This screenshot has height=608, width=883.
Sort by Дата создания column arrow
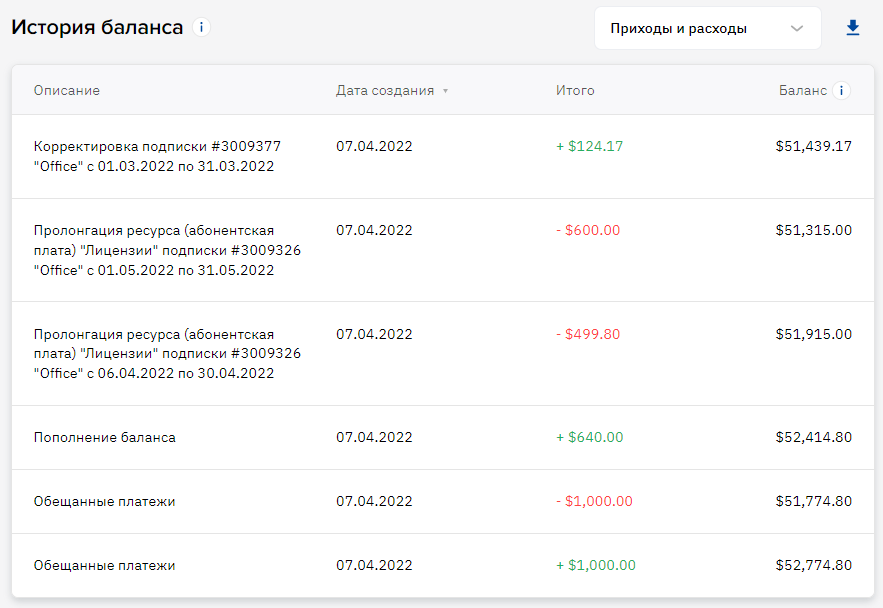[x=445, y=91]
